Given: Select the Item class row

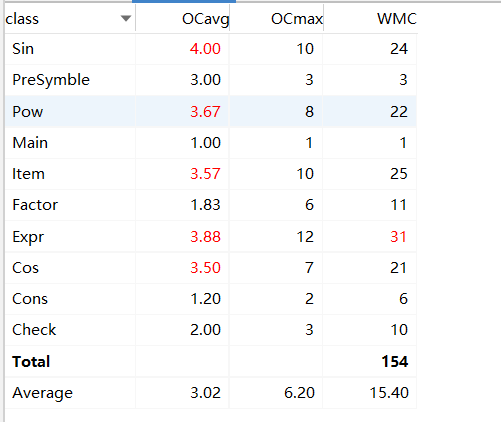Looking at the screenshot, I should point(211,174).
